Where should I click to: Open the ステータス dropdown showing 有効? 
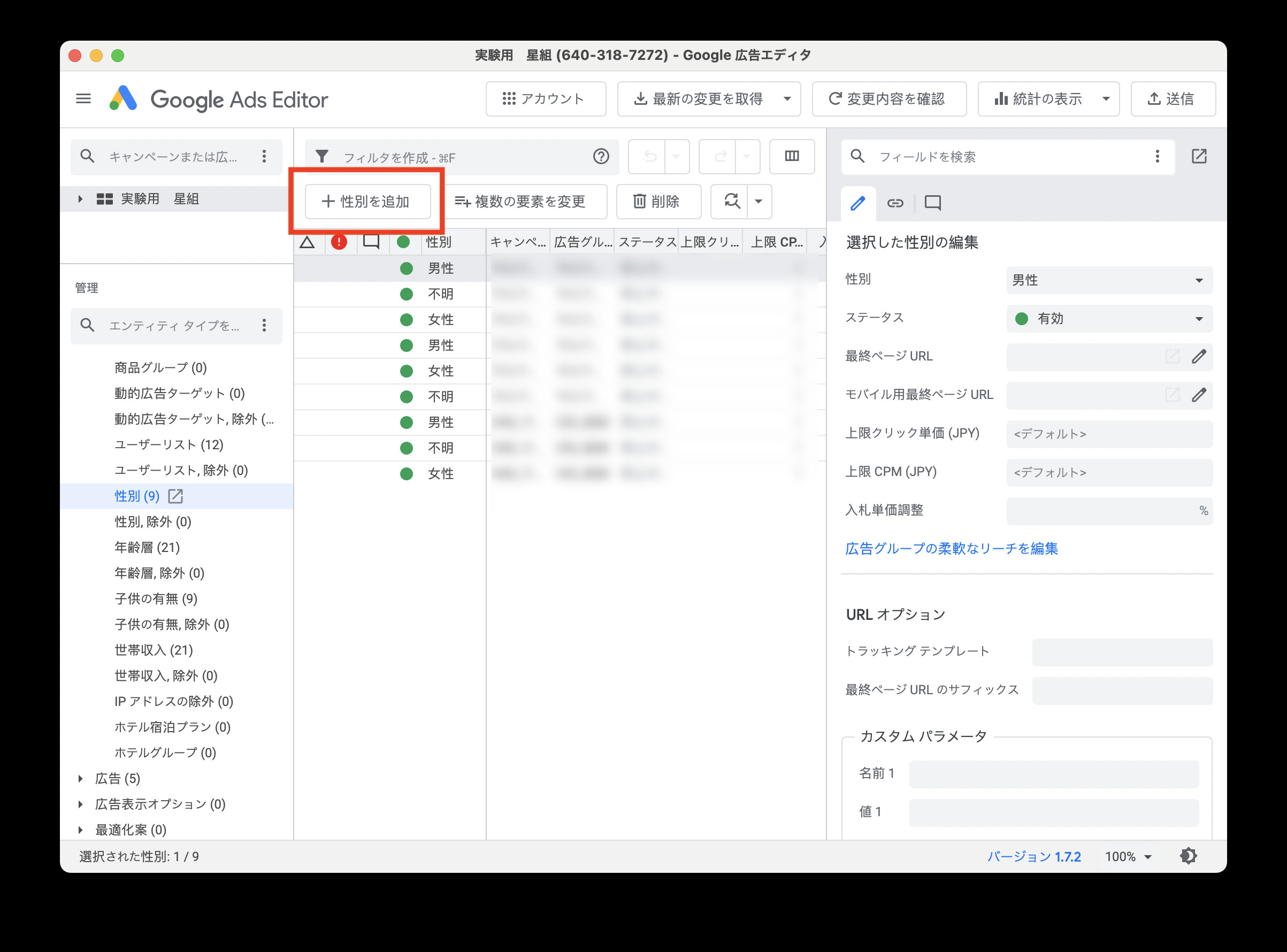[1108, 318]
